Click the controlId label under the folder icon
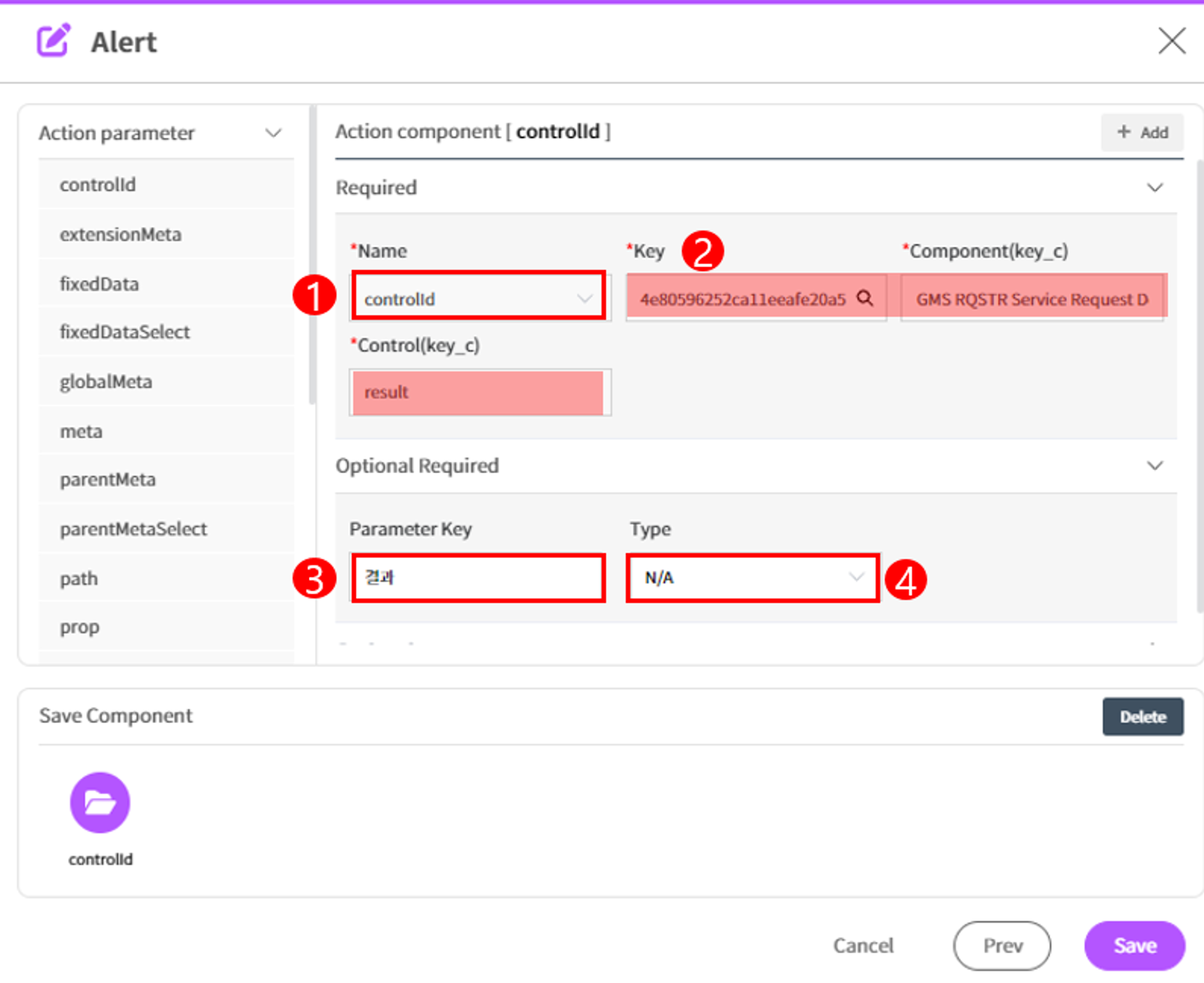Screen dimensions: 1204x983 101,859
